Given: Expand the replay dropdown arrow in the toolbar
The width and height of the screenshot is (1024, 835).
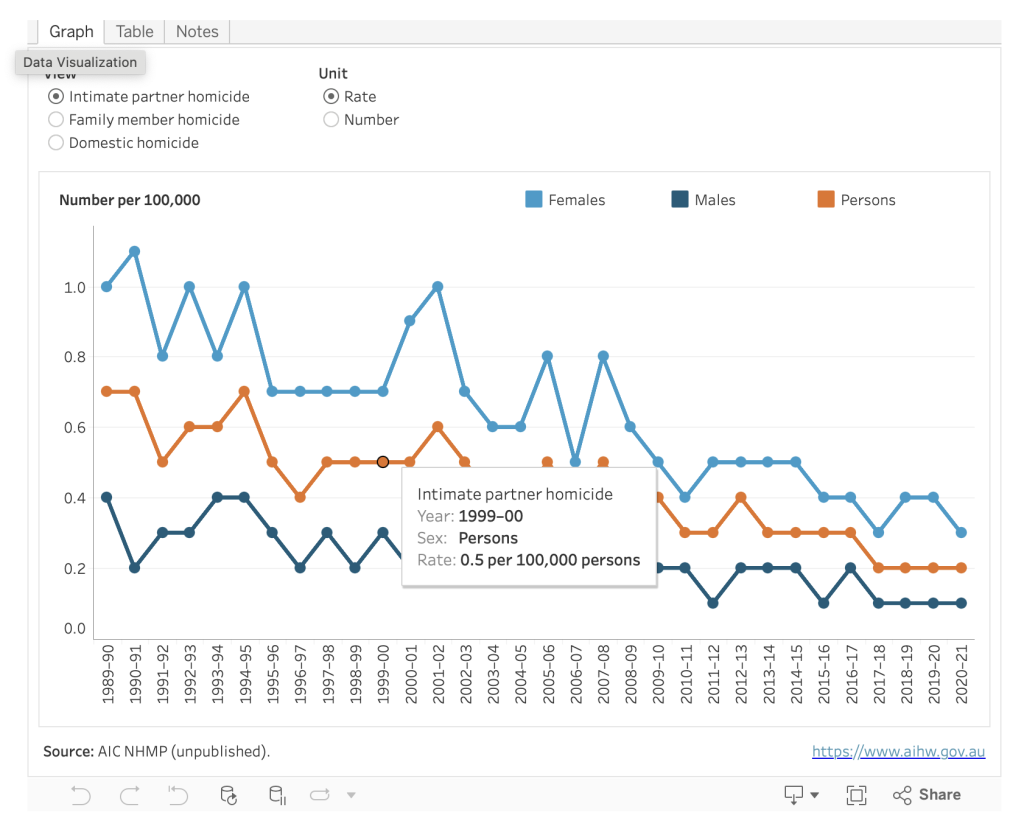Looking at the screenshot, I should (x=351, y=795).
